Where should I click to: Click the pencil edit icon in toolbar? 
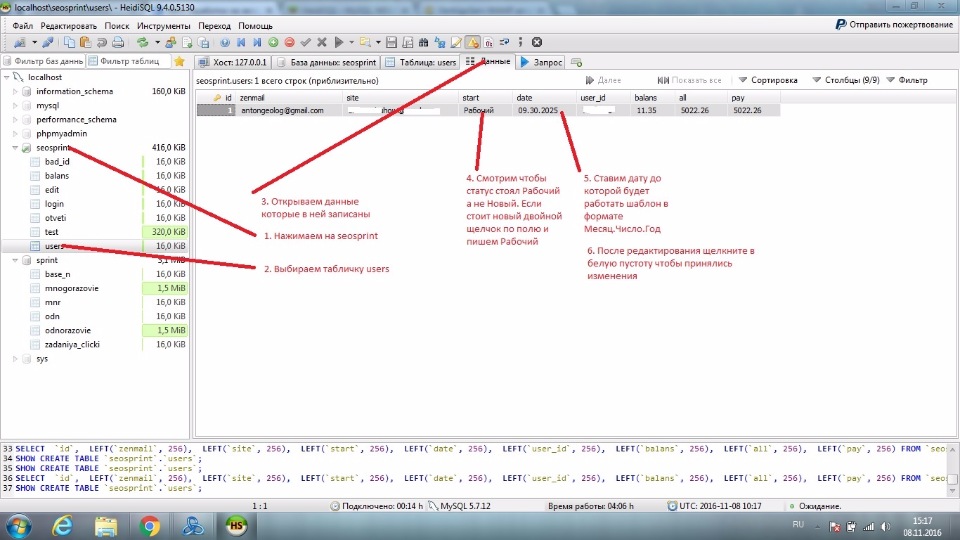(x=456, y=42)
